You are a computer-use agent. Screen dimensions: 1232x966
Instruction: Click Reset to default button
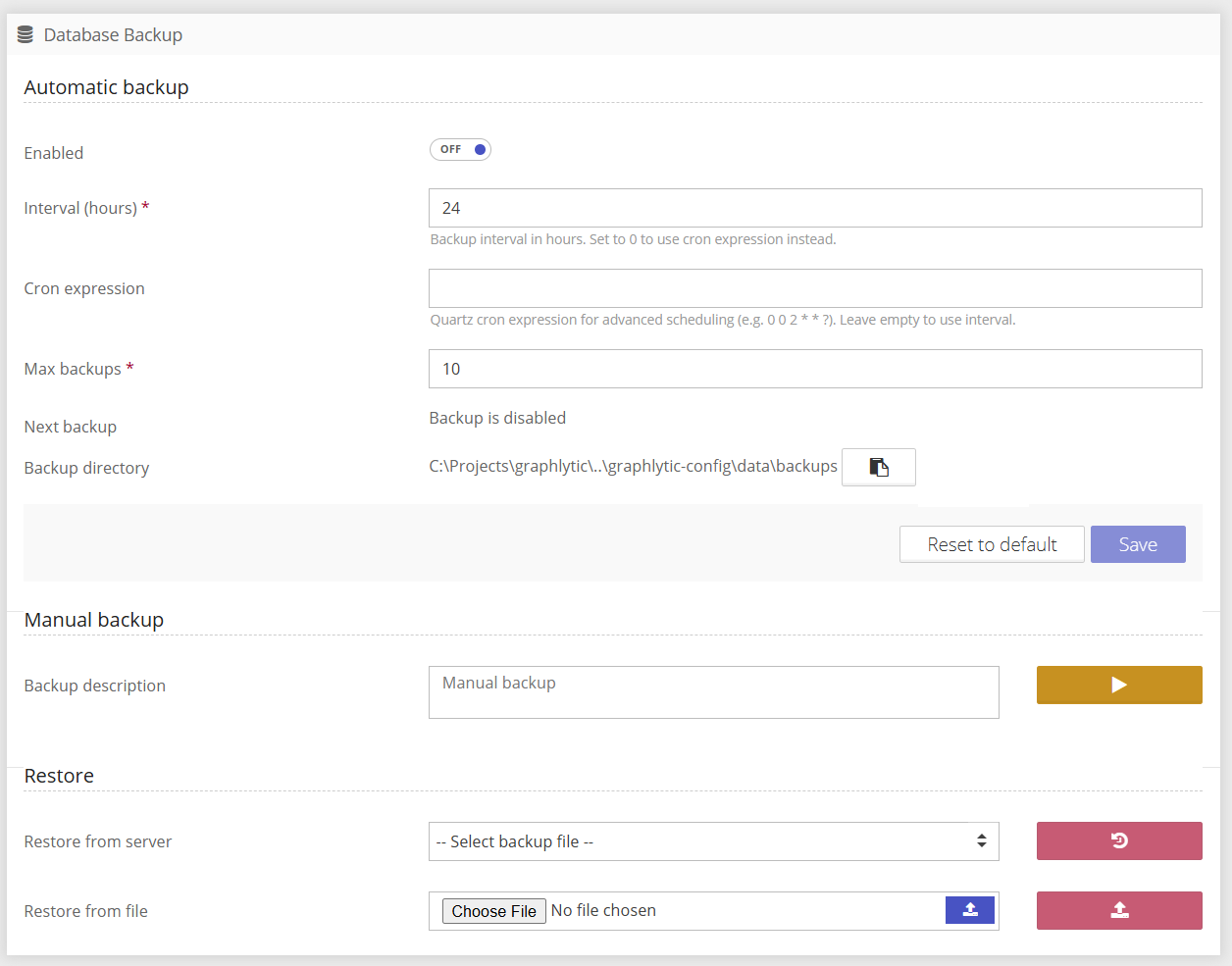pos(992,544)
